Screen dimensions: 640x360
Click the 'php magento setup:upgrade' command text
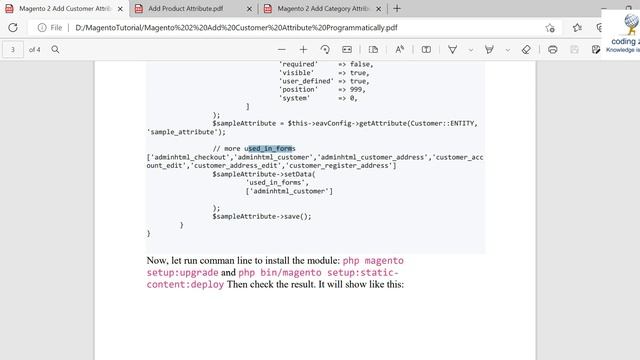click(x=275, y=266)
